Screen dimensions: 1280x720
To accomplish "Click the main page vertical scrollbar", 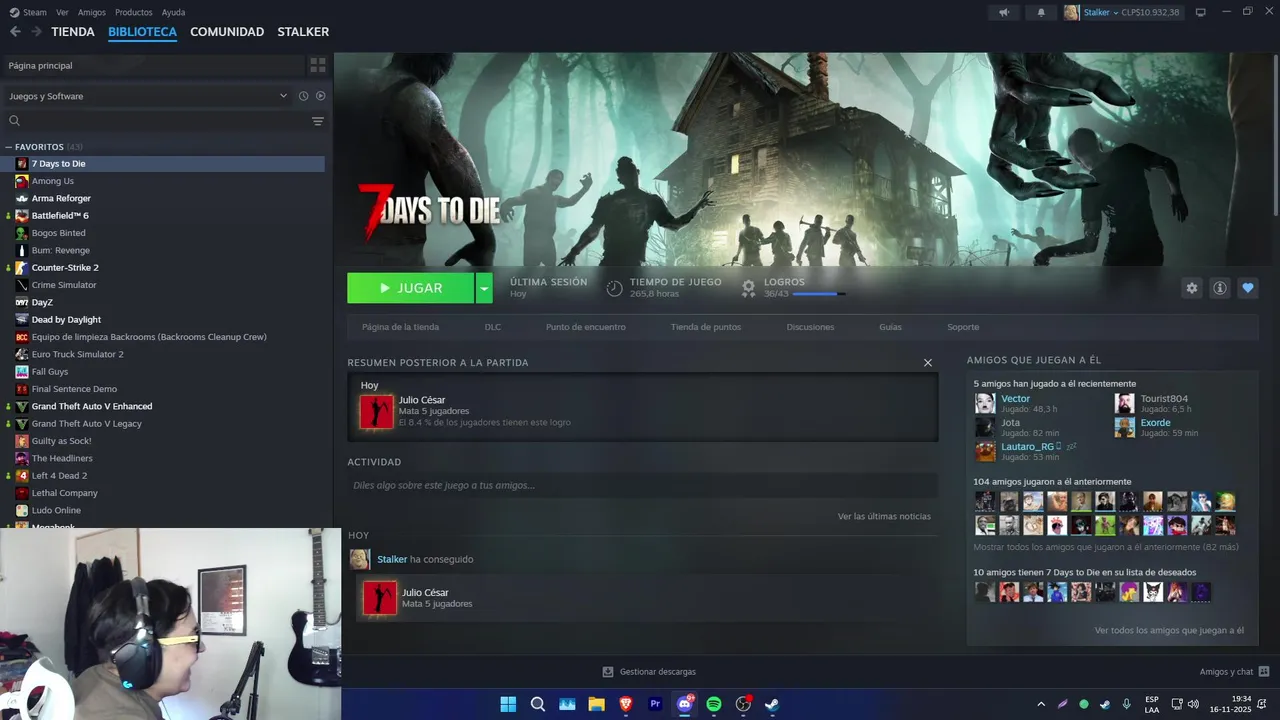I will (1276, 135).
